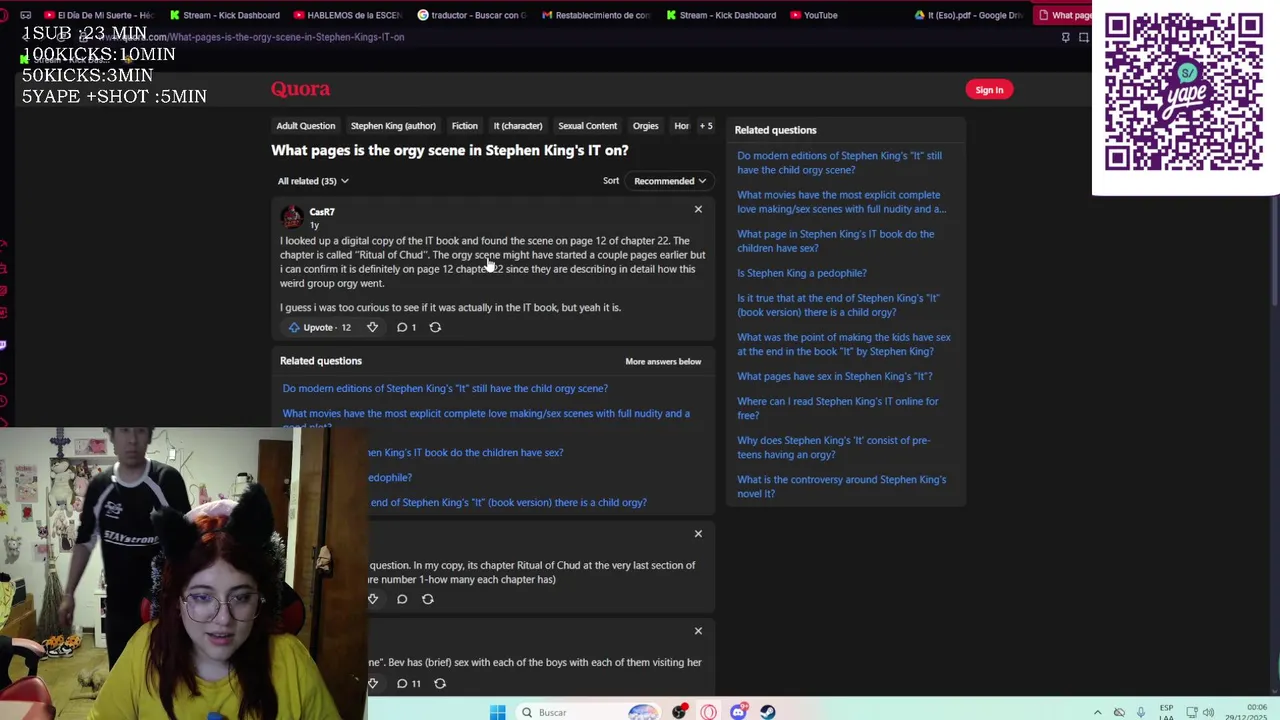Select the Sexual Content topic tag
Screen dimensions: 1280x720
[587, 126]
